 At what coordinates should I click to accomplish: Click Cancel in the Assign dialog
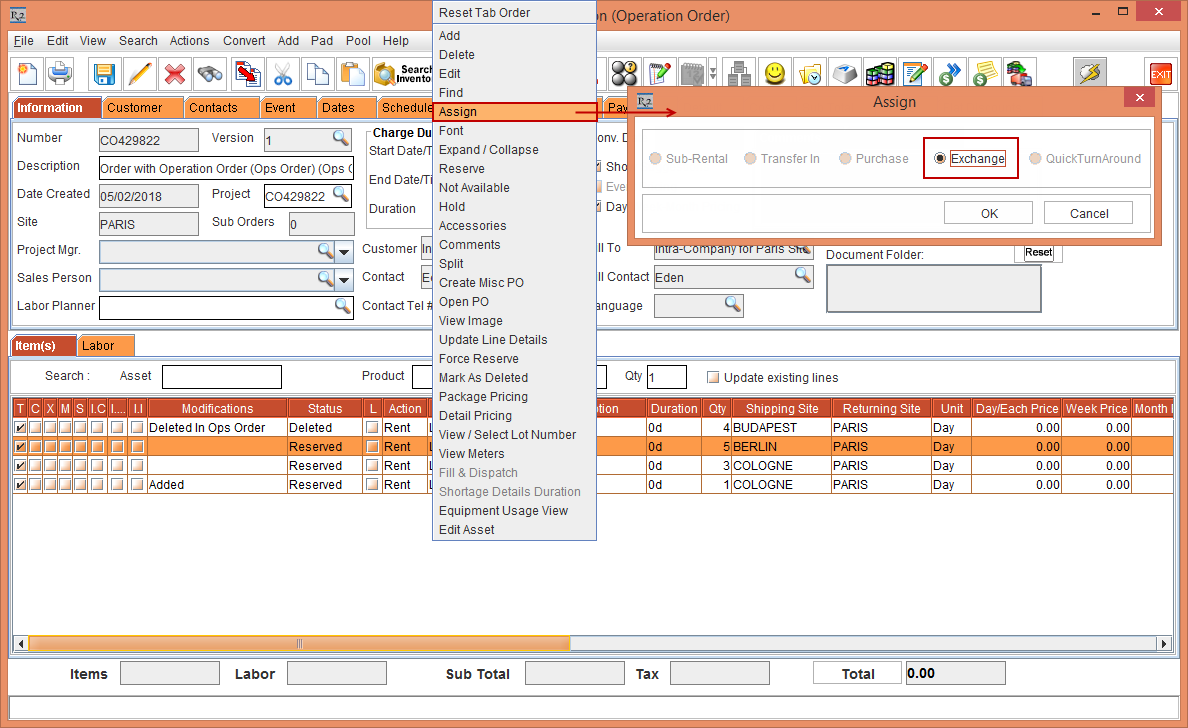click(x=1088, y=213)
